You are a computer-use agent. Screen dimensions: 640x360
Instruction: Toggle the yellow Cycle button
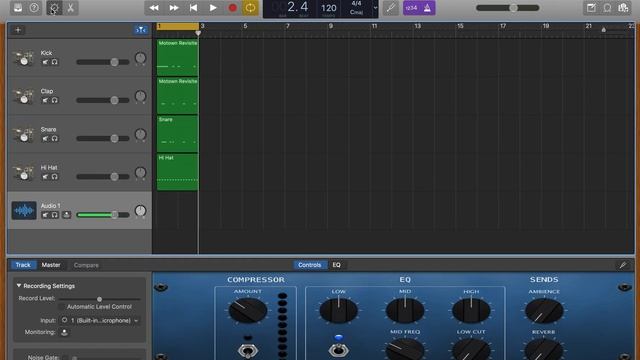250,8
